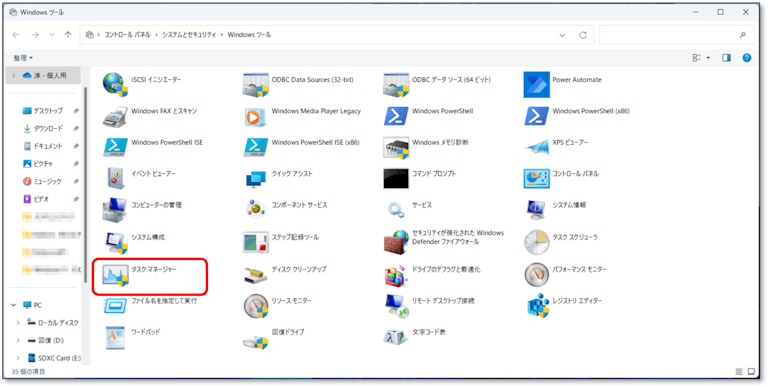Image resolution: width=768 pixels, height=387 pixels.
Task: Click the search box
Action: 676,35
